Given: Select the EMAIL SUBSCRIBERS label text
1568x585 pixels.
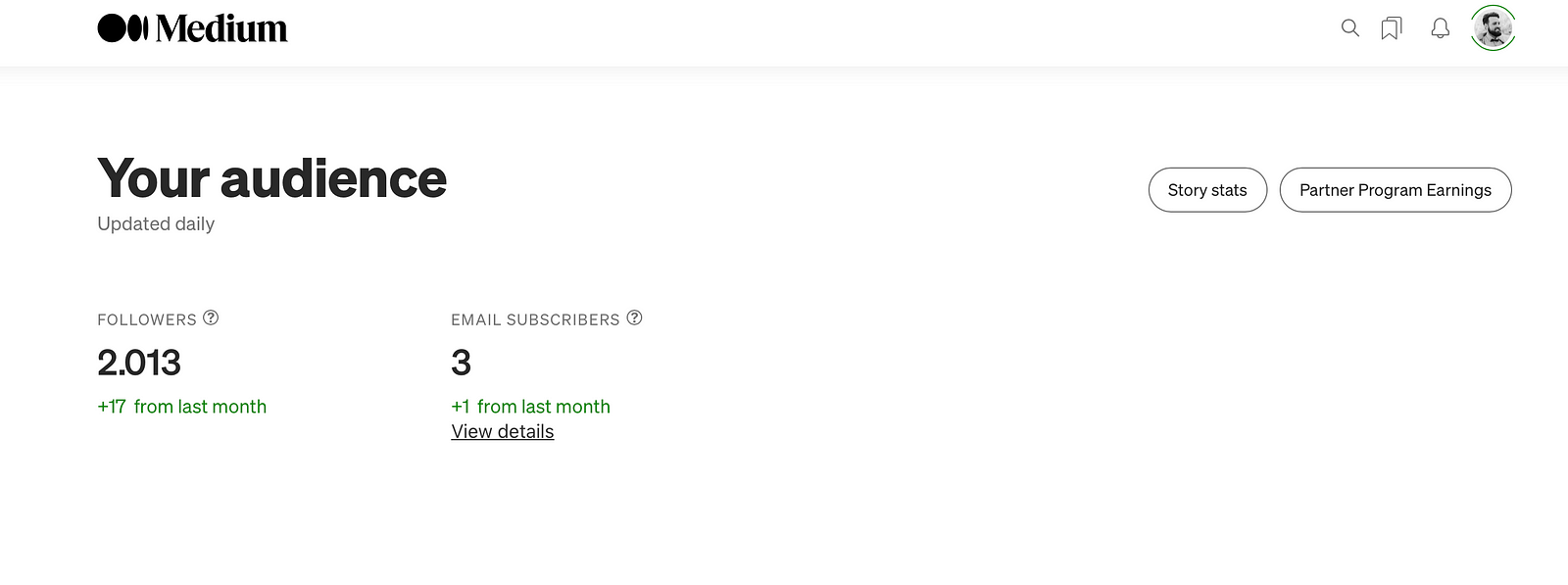Looking at the screenshot, I should tap(535, 320).
